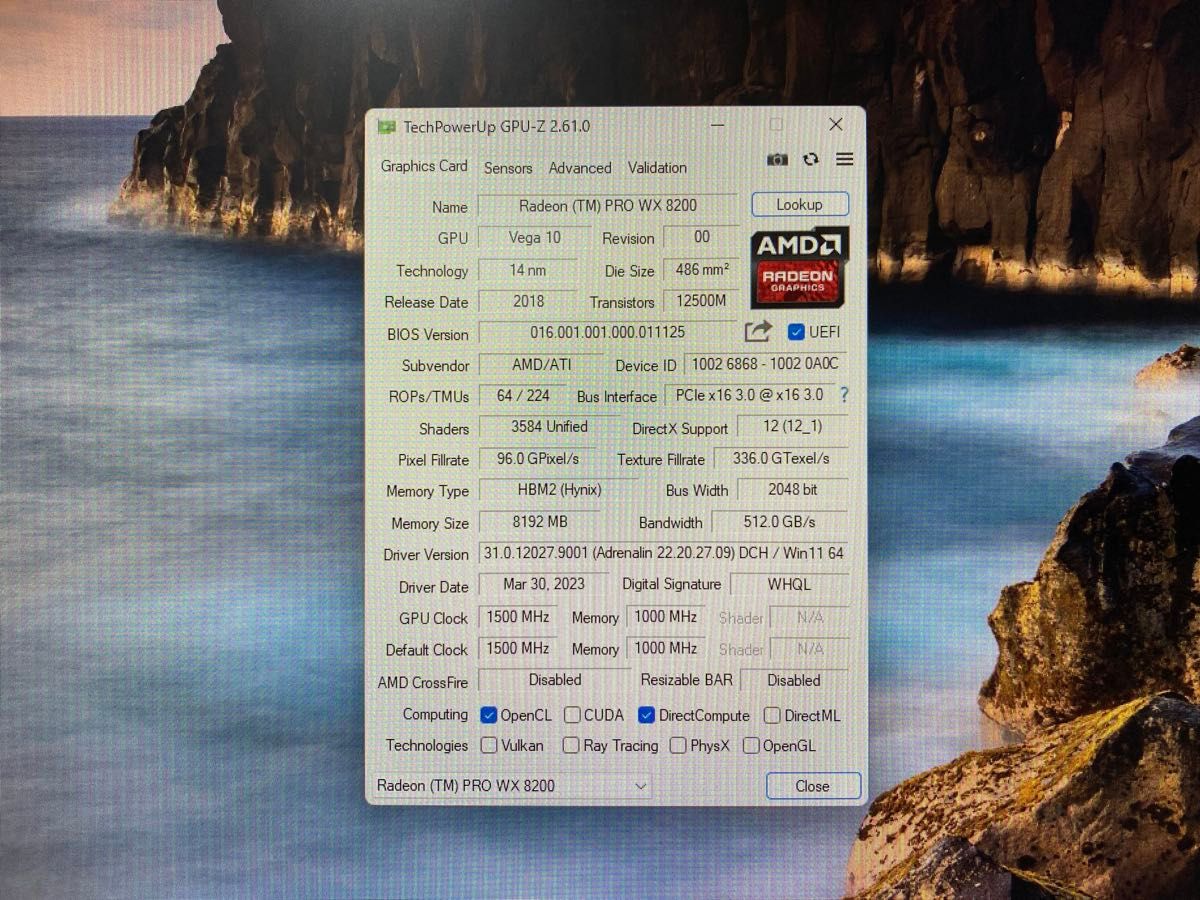Click the DirectX Support value 12 (12_1)

793,427
